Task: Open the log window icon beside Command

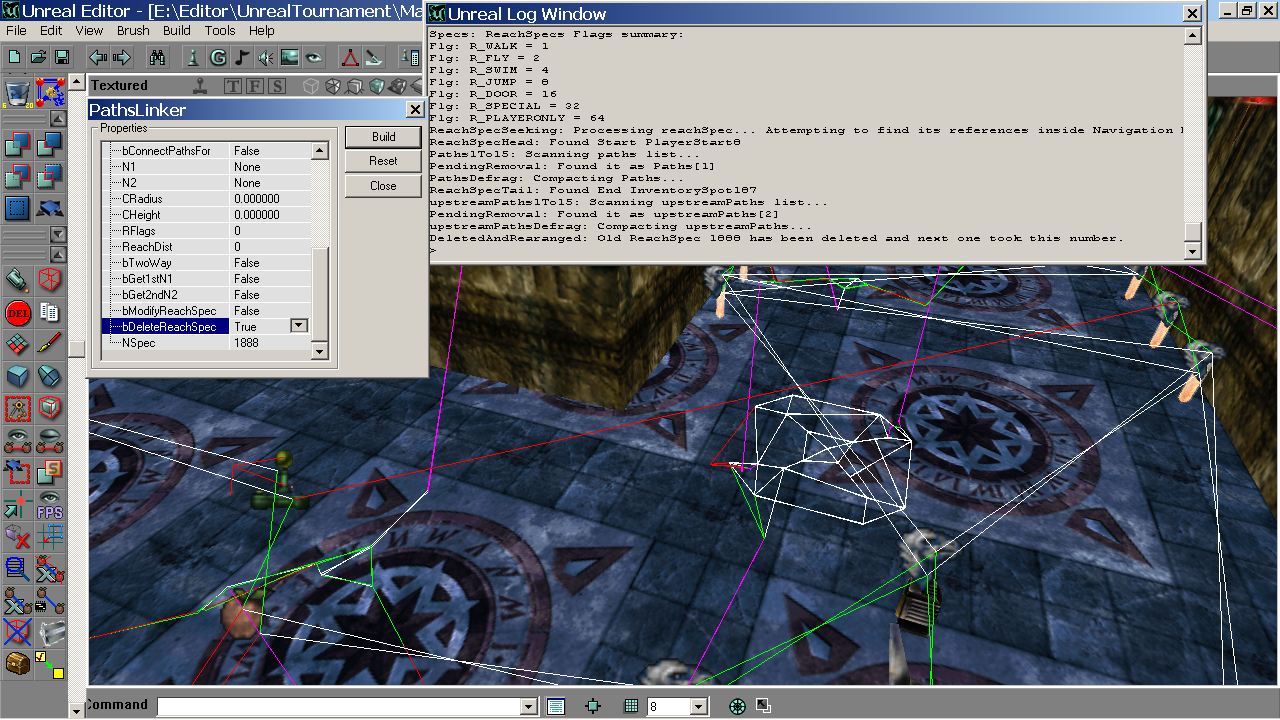Action: point(556,706)
